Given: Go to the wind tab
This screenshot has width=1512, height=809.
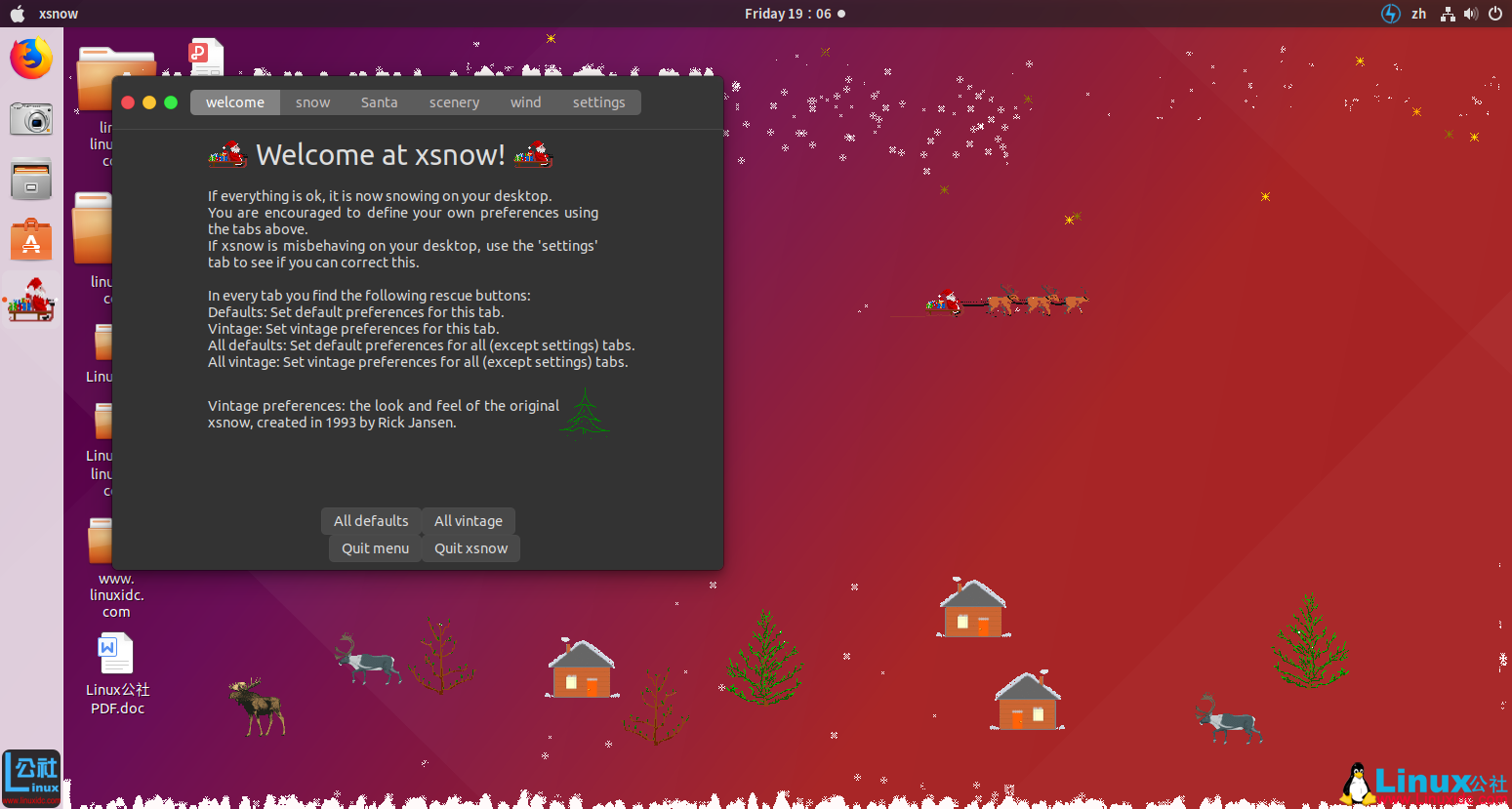Looking at the screenshot, I should [x=525, y=102].
